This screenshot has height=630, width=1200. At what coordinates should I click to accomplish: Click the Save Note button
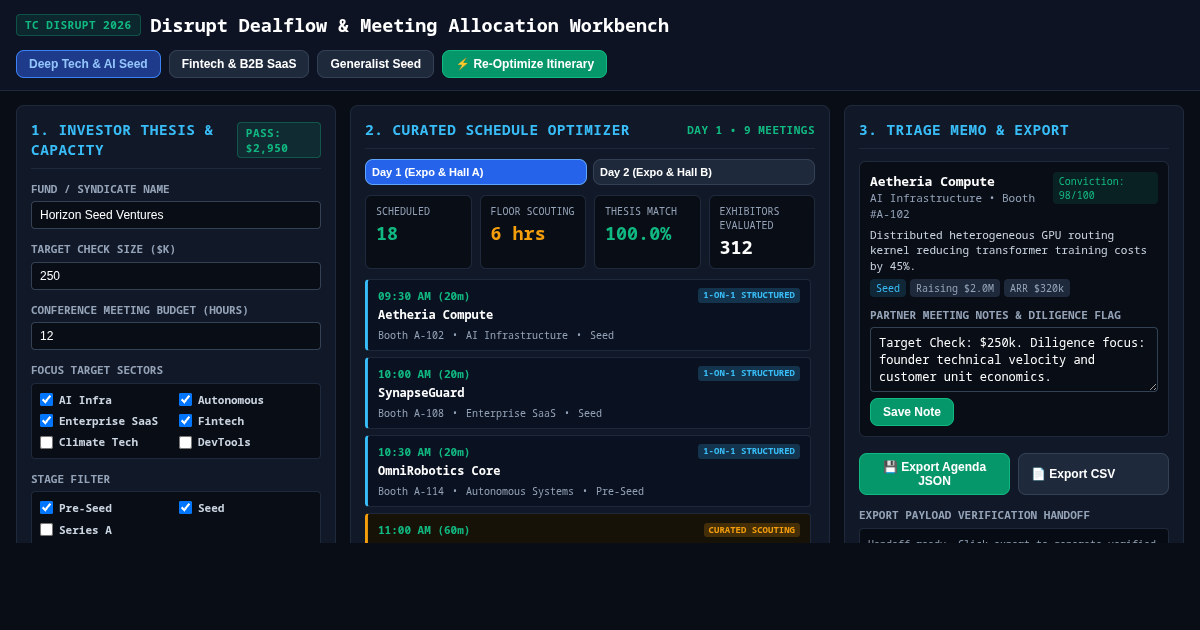(x=912, y=412)
